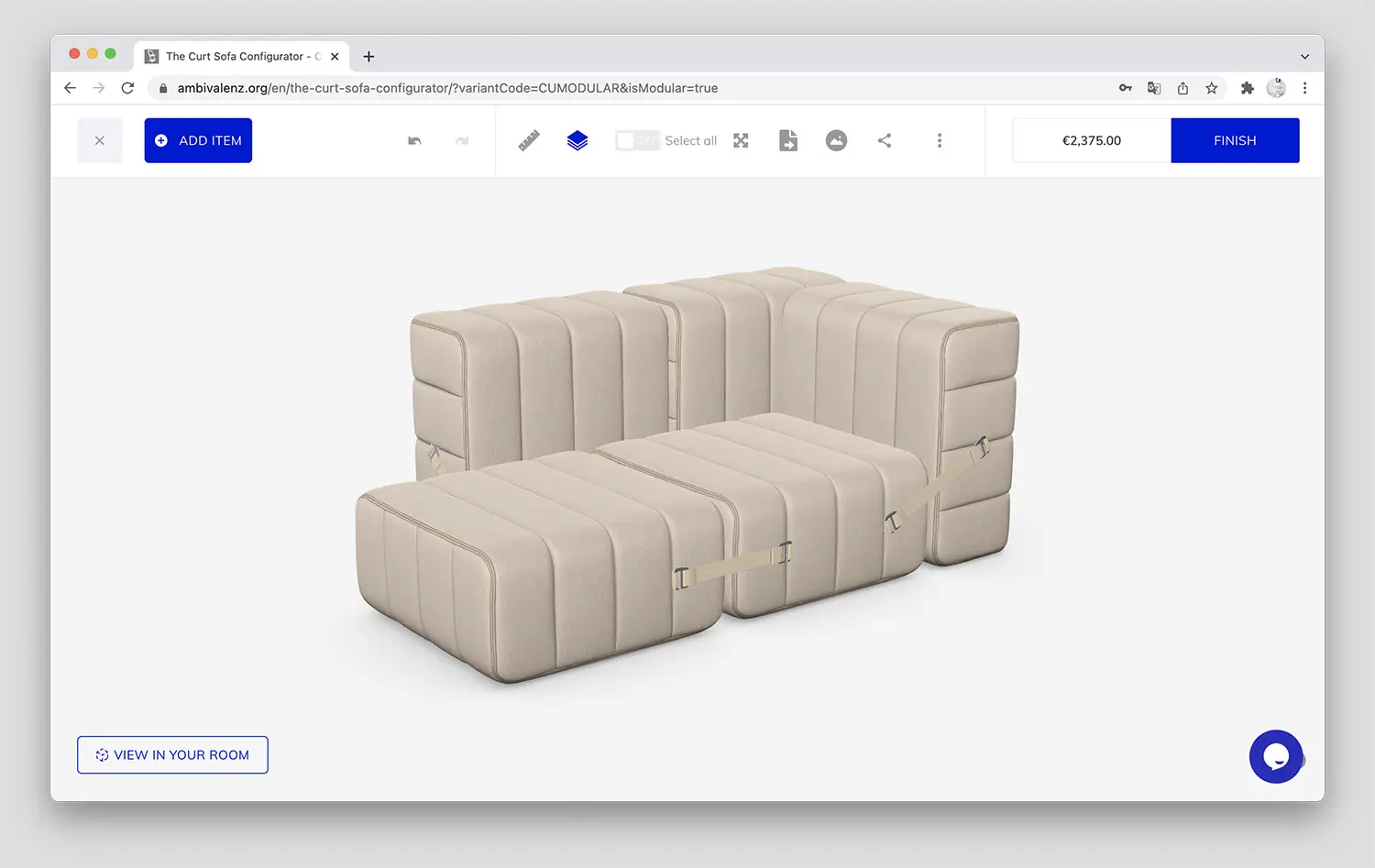Screen dimensions: 1375x868
Task: Toggle the Select all switch
Action: pyautogui.click(x=636, y=140)
